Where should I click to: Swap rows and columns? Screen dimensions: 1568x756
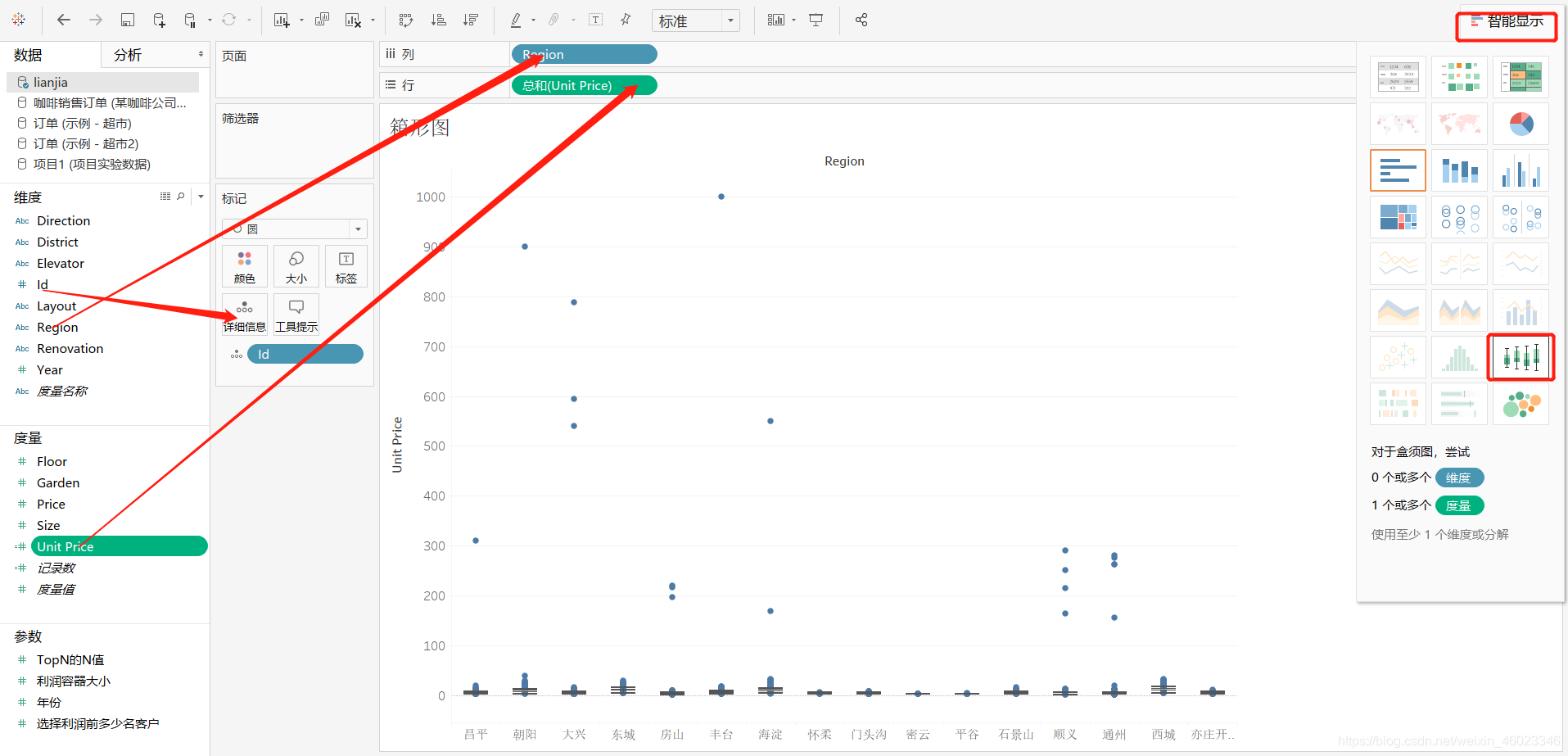click(x=406, y=20)
